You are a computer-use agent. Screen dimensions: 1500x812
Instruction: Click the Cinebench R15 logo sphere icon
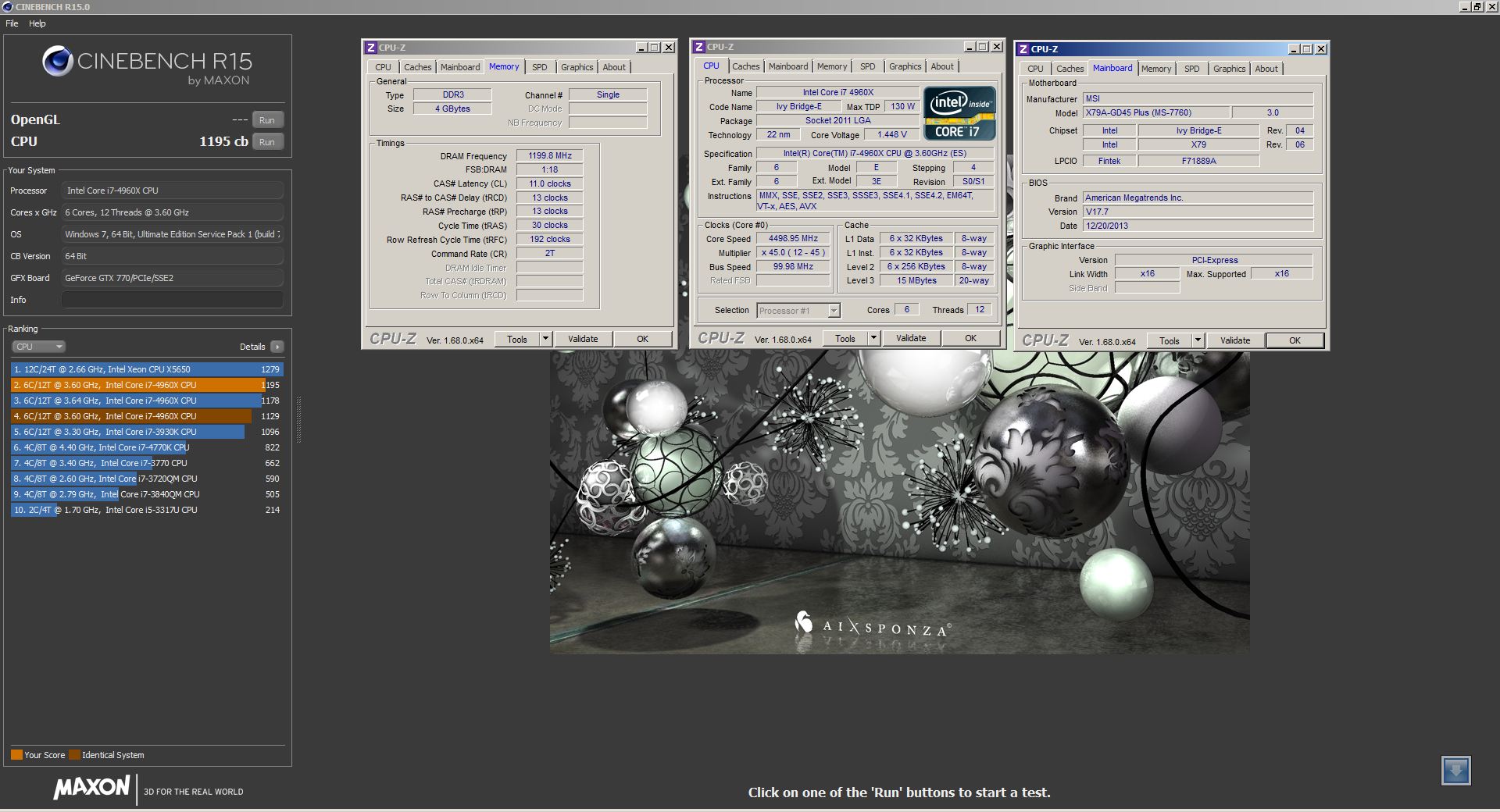[x=57, y=61]
